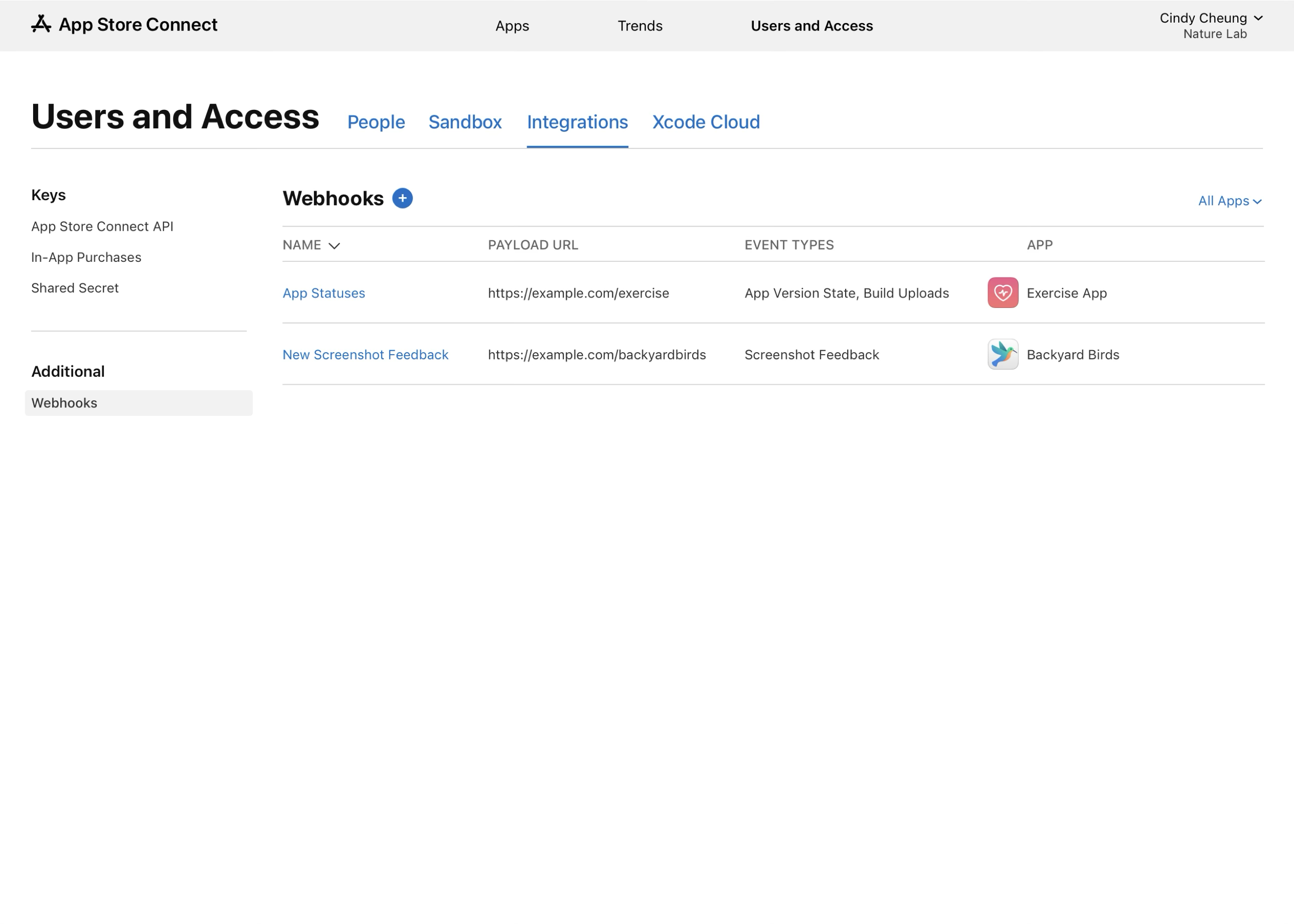Click the App Store Connect API sidebar link
Viewport: 1294px width, 924px height.
102,226
